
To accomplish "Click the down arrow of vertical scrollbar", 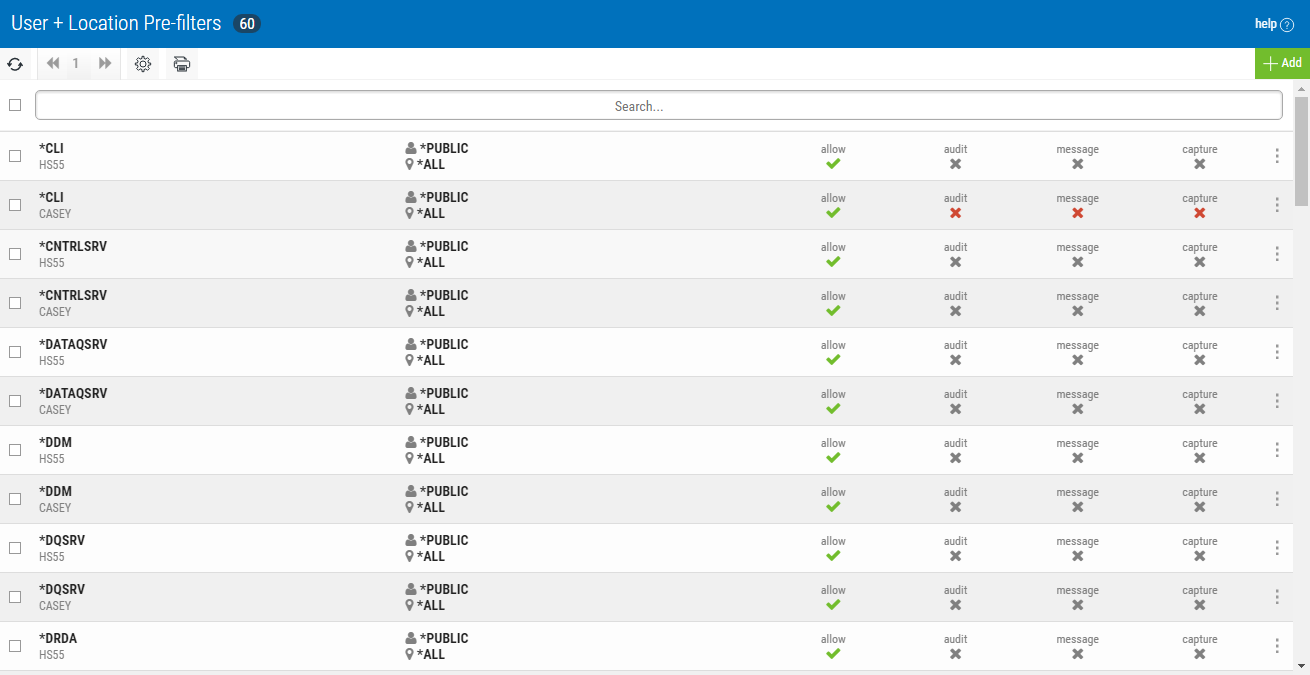I will click(x=1301, y=666).
